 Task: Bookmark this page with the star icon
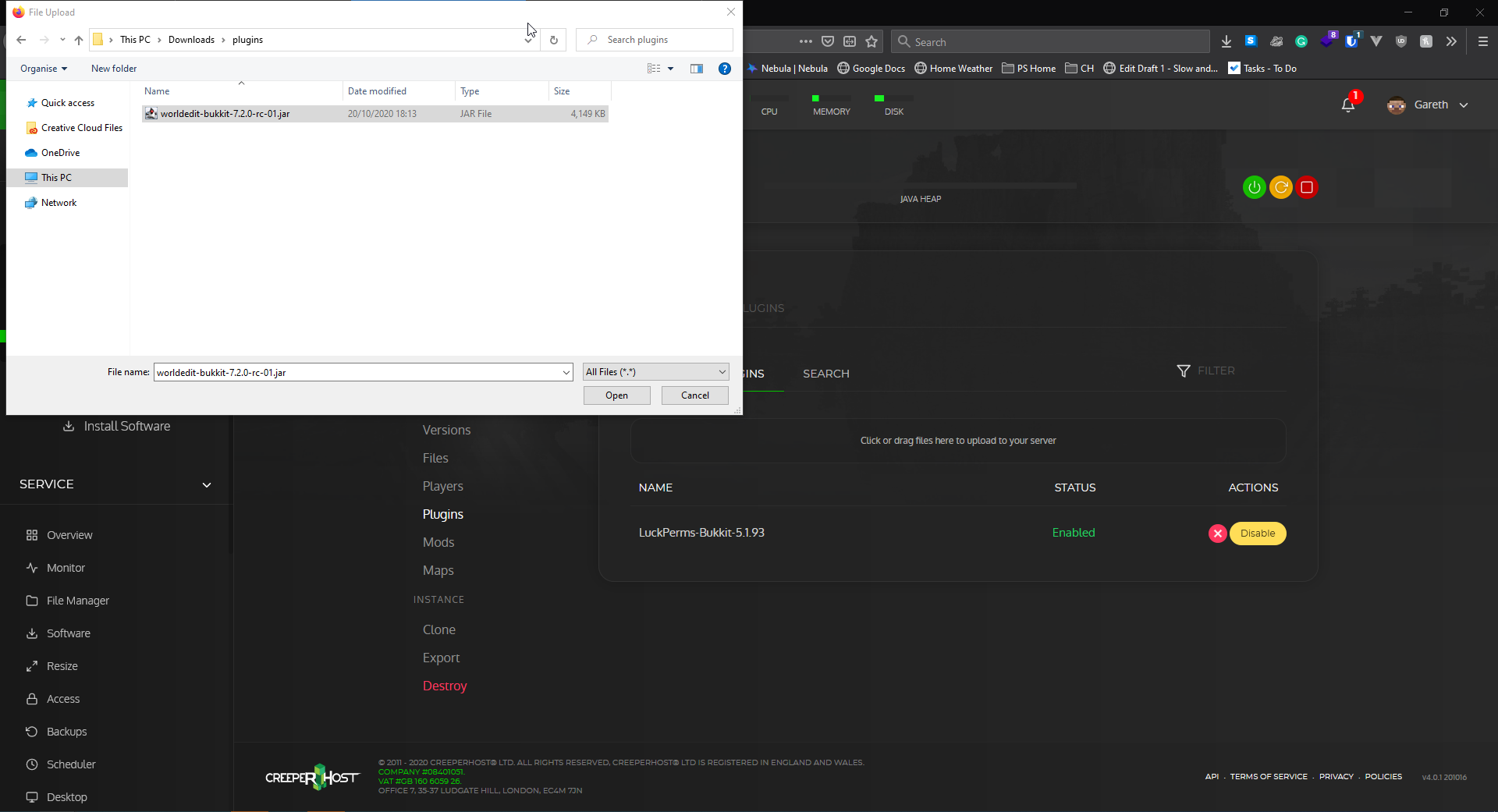(871, 41)
